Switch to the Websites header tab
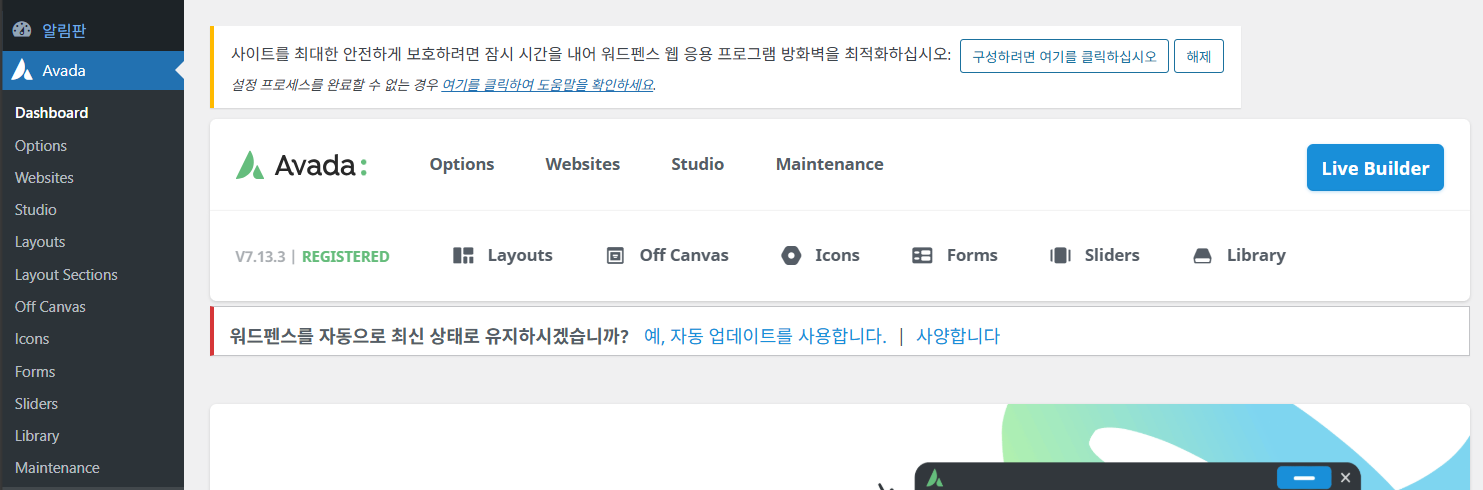Screen dimensions: 1483x490 pyautogui.click(x=583, y=164)
